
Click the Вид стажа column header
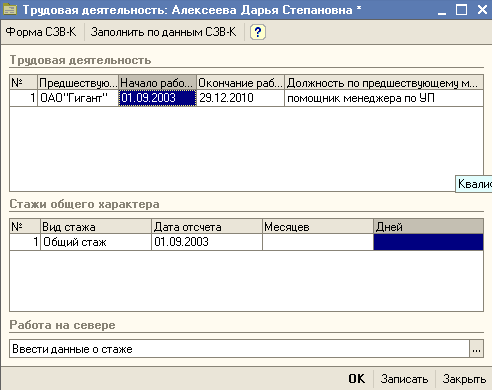(x=96, y=227)
